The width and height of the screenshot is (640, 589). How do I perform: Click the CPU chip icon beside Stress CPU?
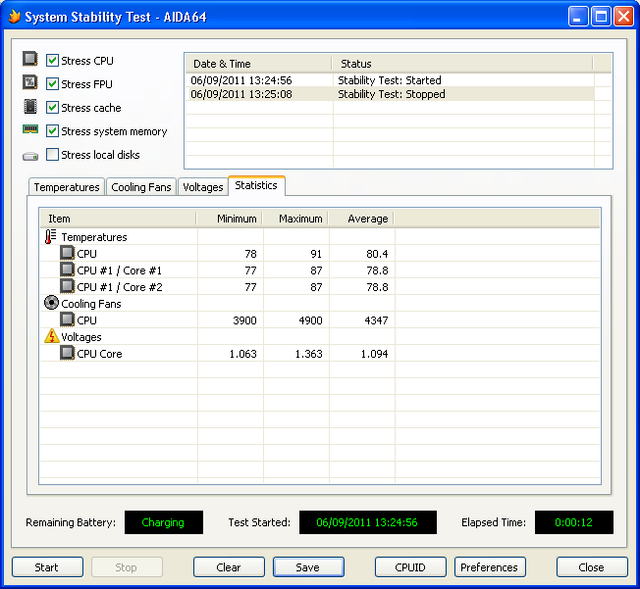coord(30,60)
